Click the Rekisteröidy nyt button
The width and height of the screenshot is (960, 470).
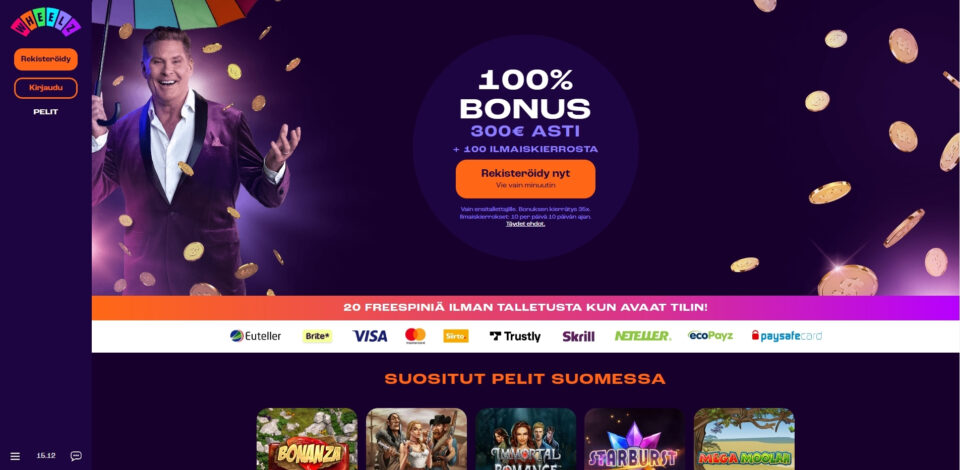coord(525,179)
